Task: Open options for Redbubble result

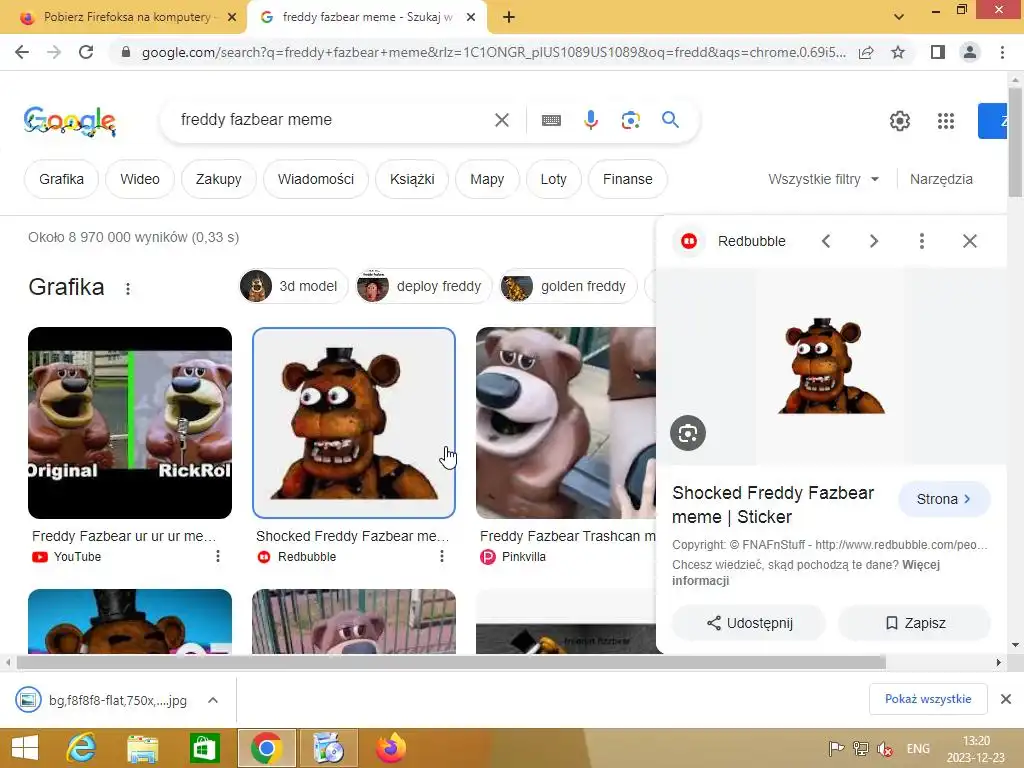Action: point(441,556)
